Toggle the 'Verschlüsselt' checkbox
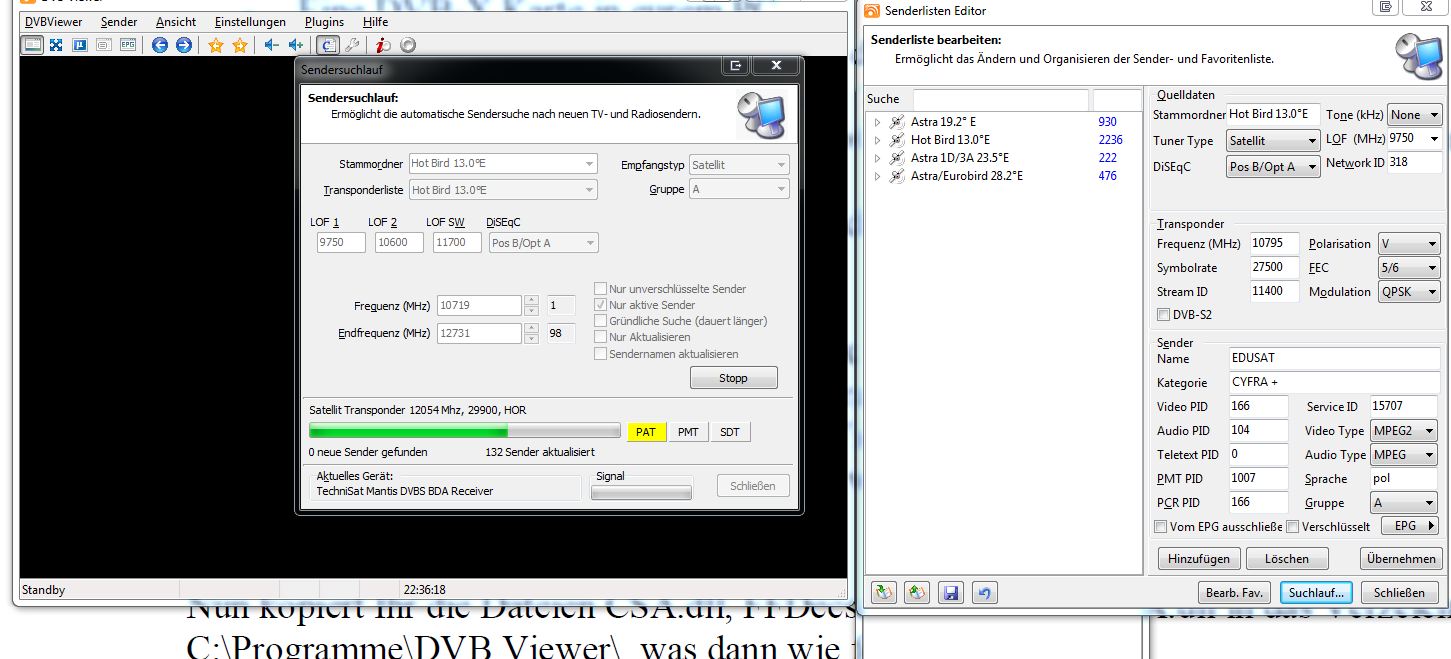 (x=1292, y=527)
